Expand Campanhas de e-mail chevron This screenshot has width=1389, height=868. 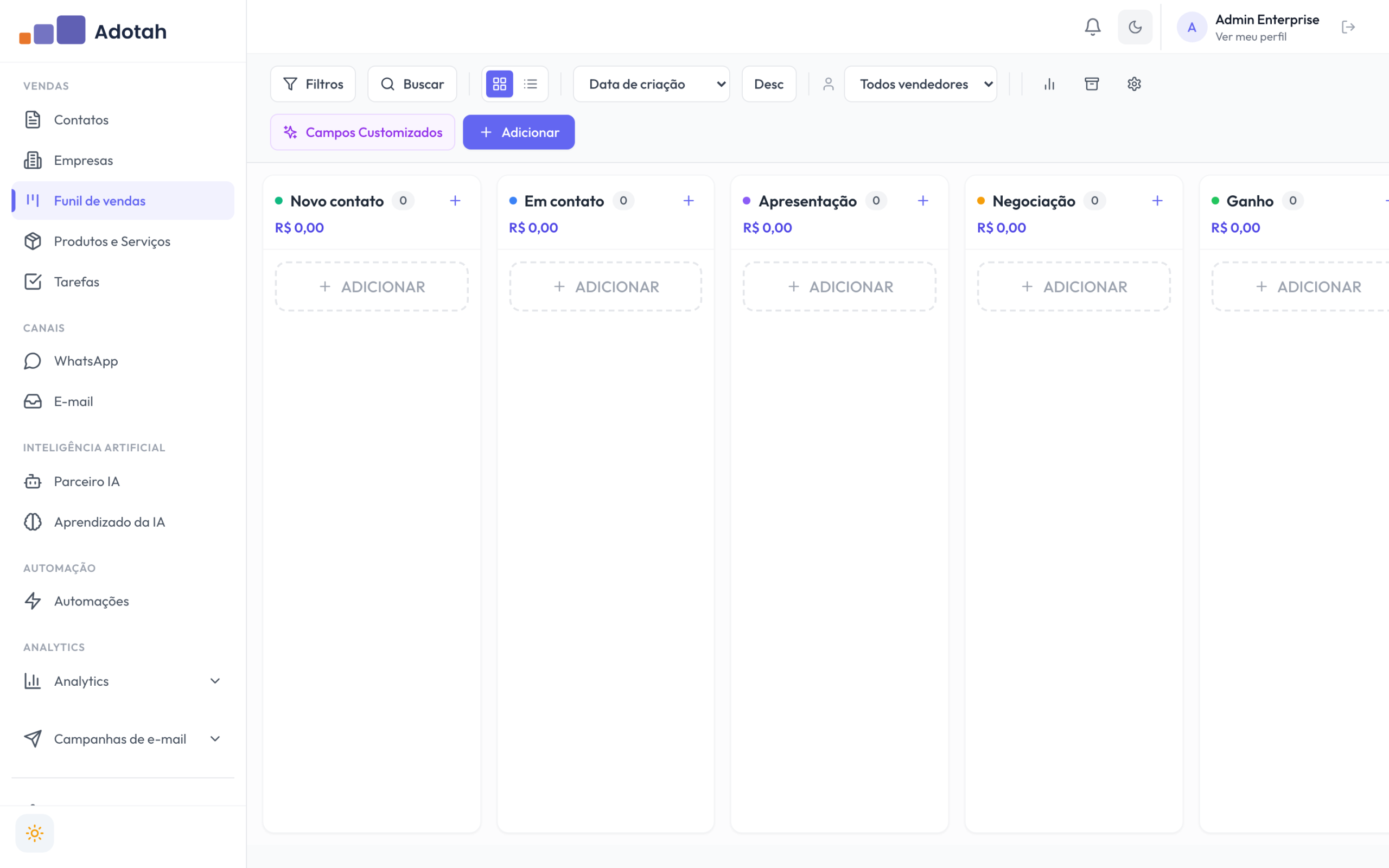(x=215, y=739)
